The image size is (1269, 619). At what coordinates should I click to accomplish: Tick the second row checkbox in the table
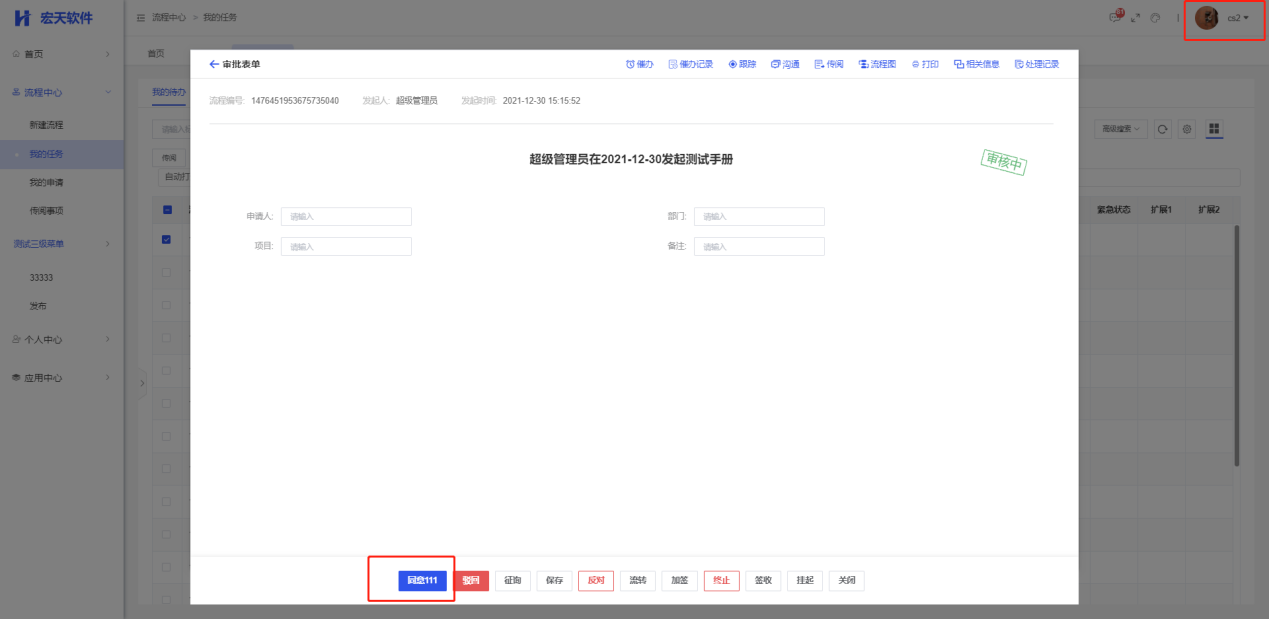click(x=167, y=272)
